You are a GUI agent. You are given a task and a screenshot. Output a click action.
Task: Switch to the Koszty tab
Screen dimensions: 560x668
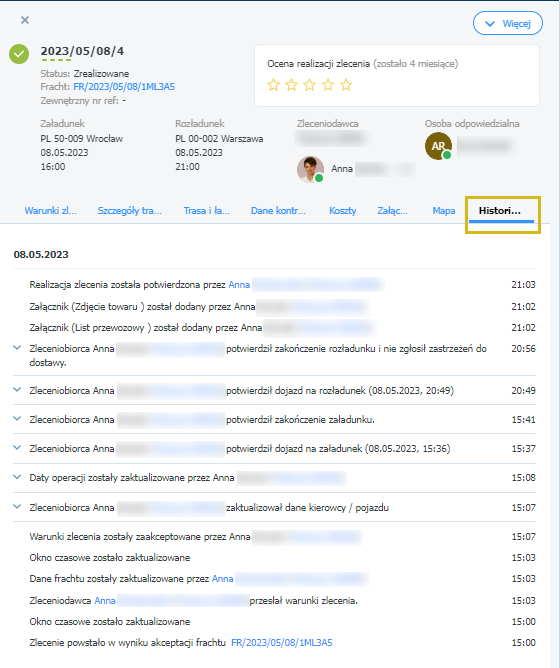tap(343, 210)
